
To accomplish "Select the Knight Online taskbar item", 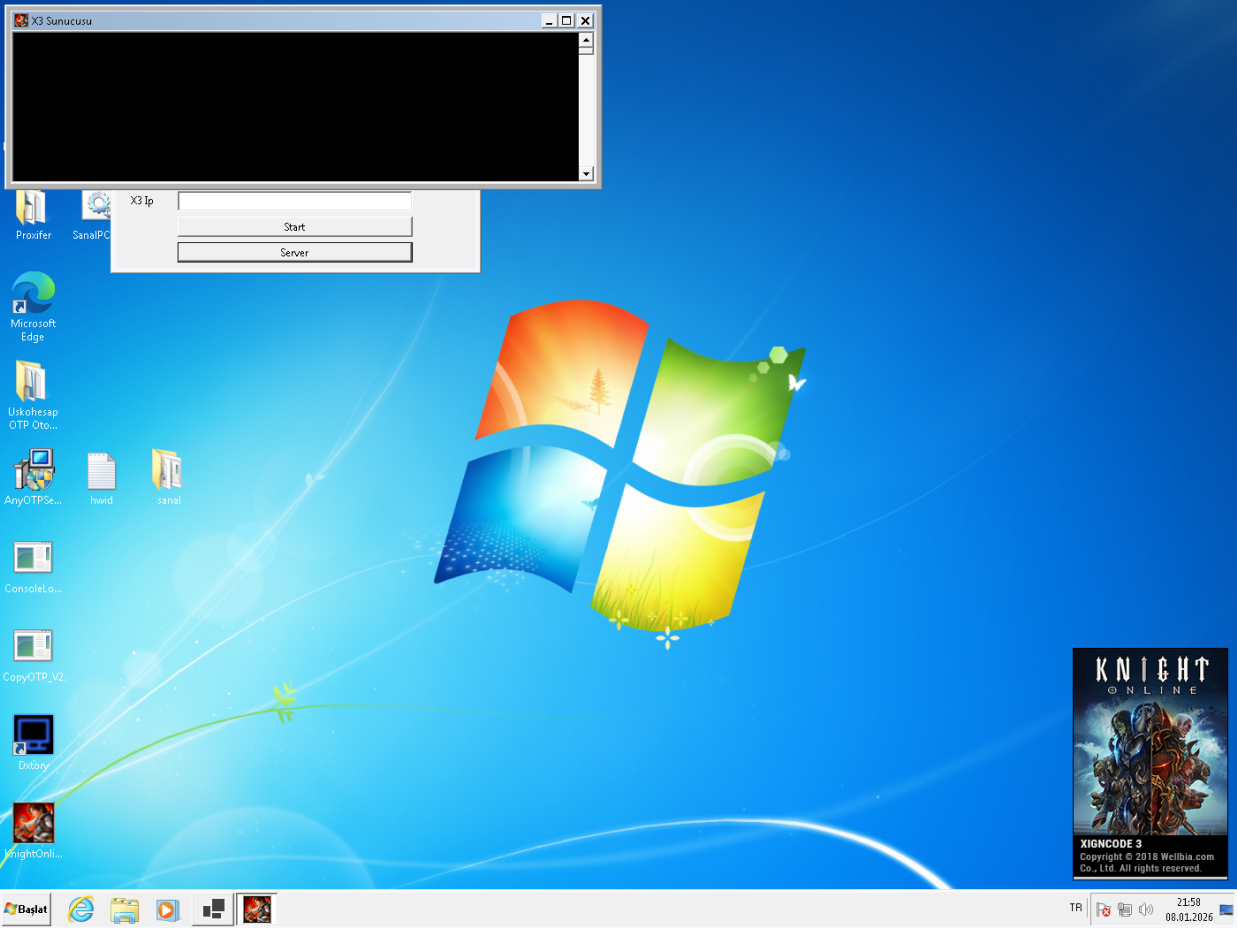I will (257, 909).
